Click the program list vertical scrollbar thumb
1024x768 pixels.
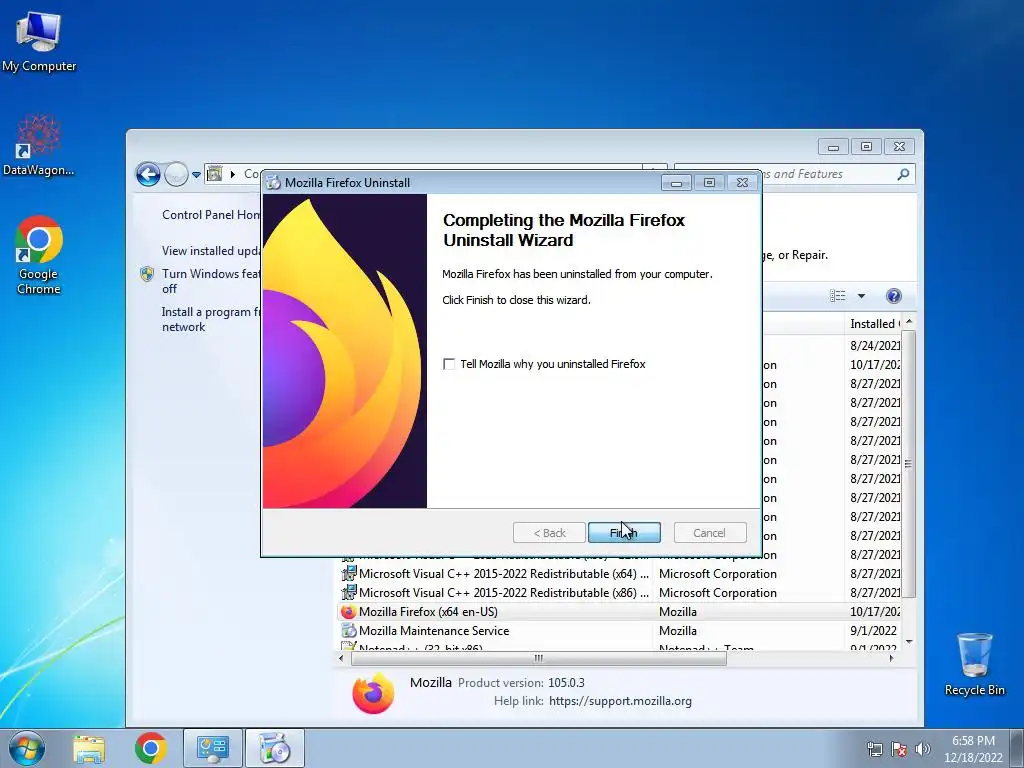click(908, 464)
